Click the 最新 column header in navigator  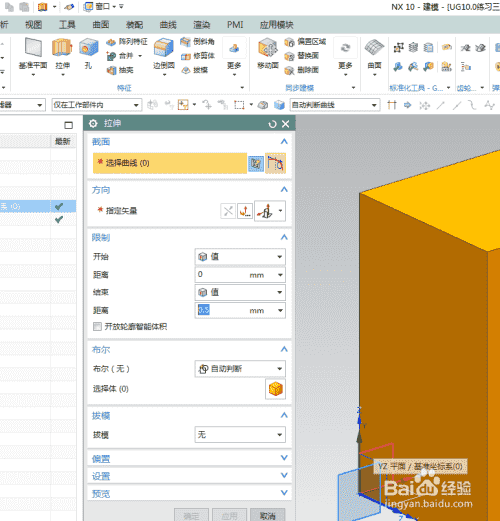[63, 142]
